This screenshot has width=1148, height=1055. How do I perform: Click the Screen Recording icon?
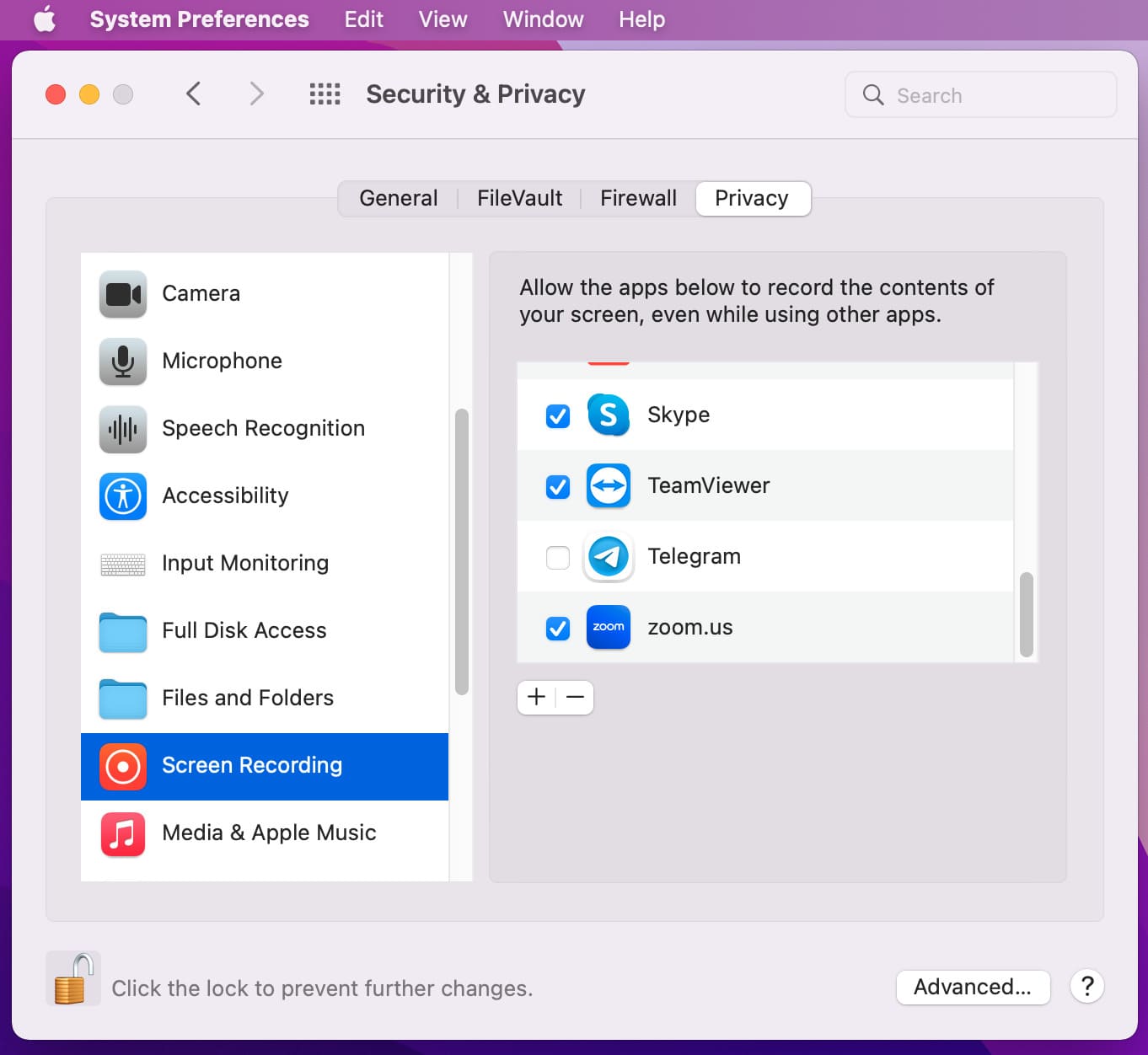click(123, 766)
